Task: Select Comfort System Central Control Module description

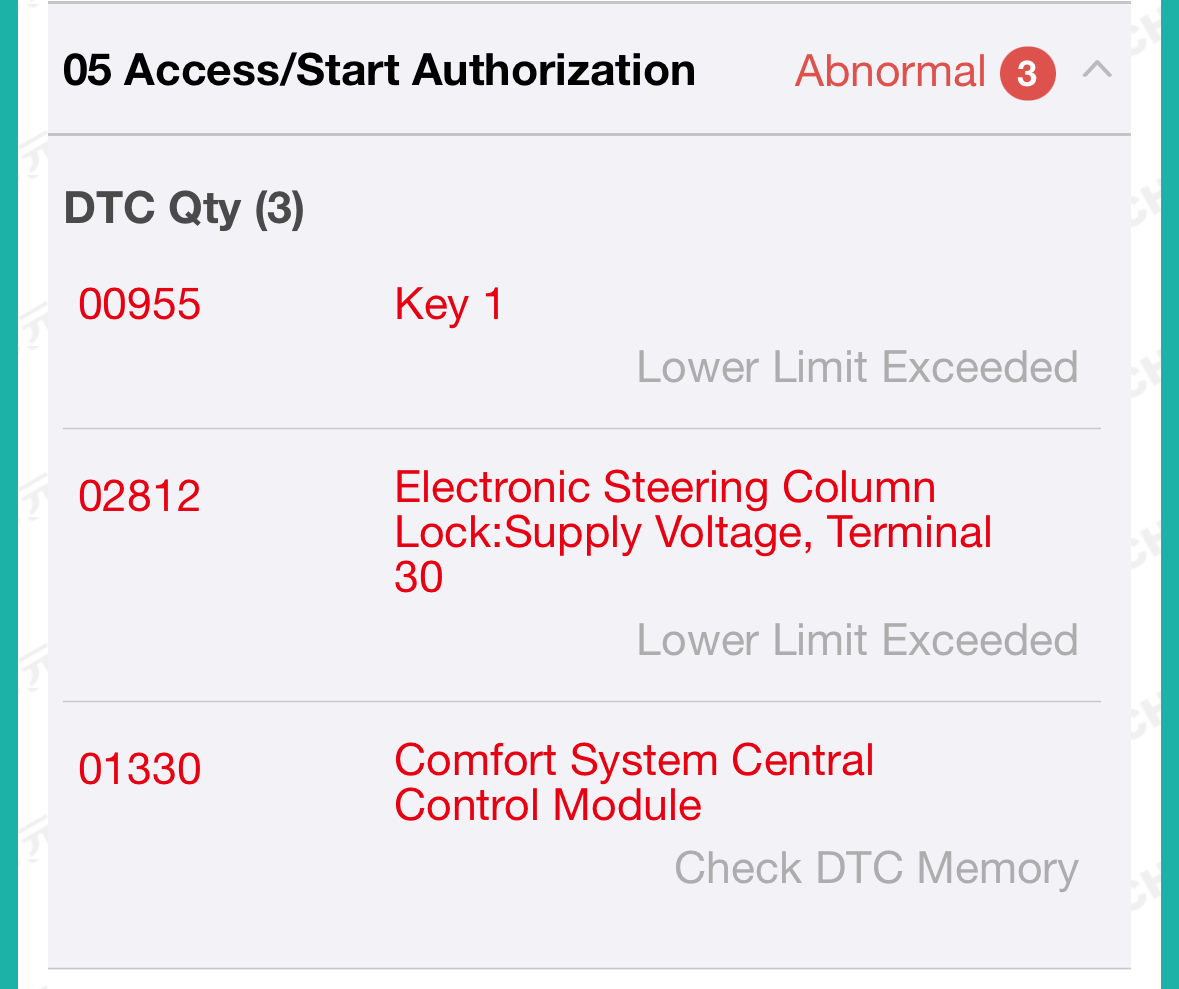Action: point(634,782)
